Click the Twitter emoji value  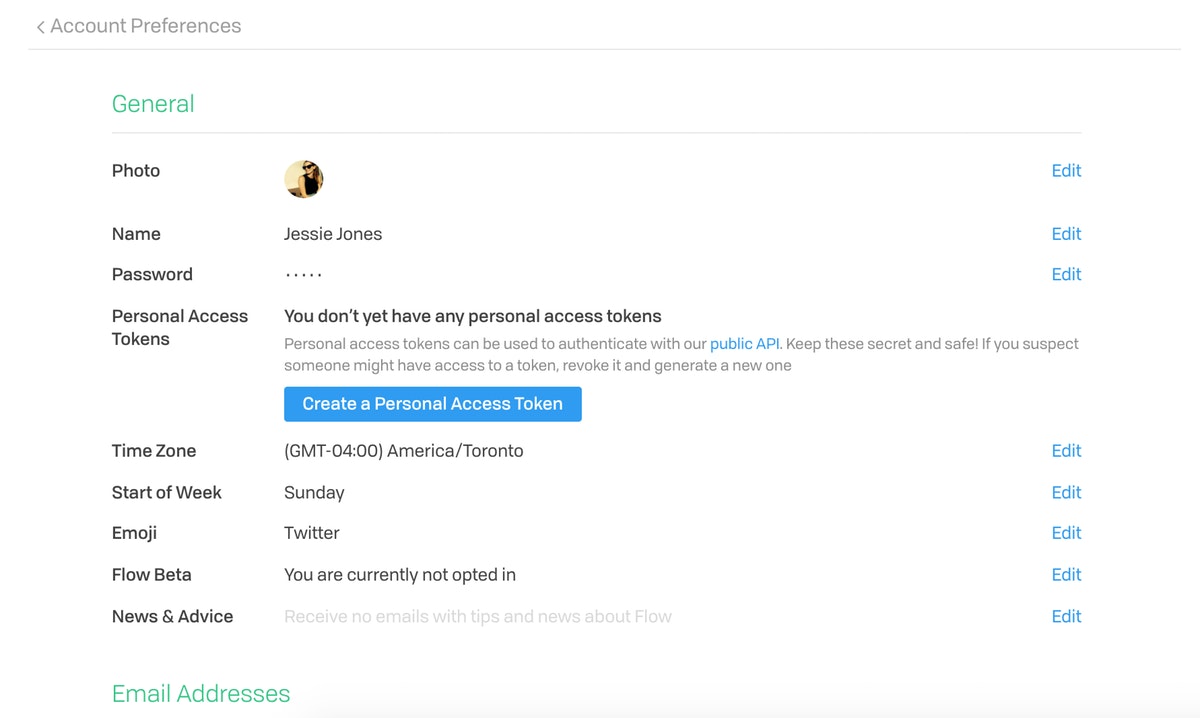coord(312,533)
